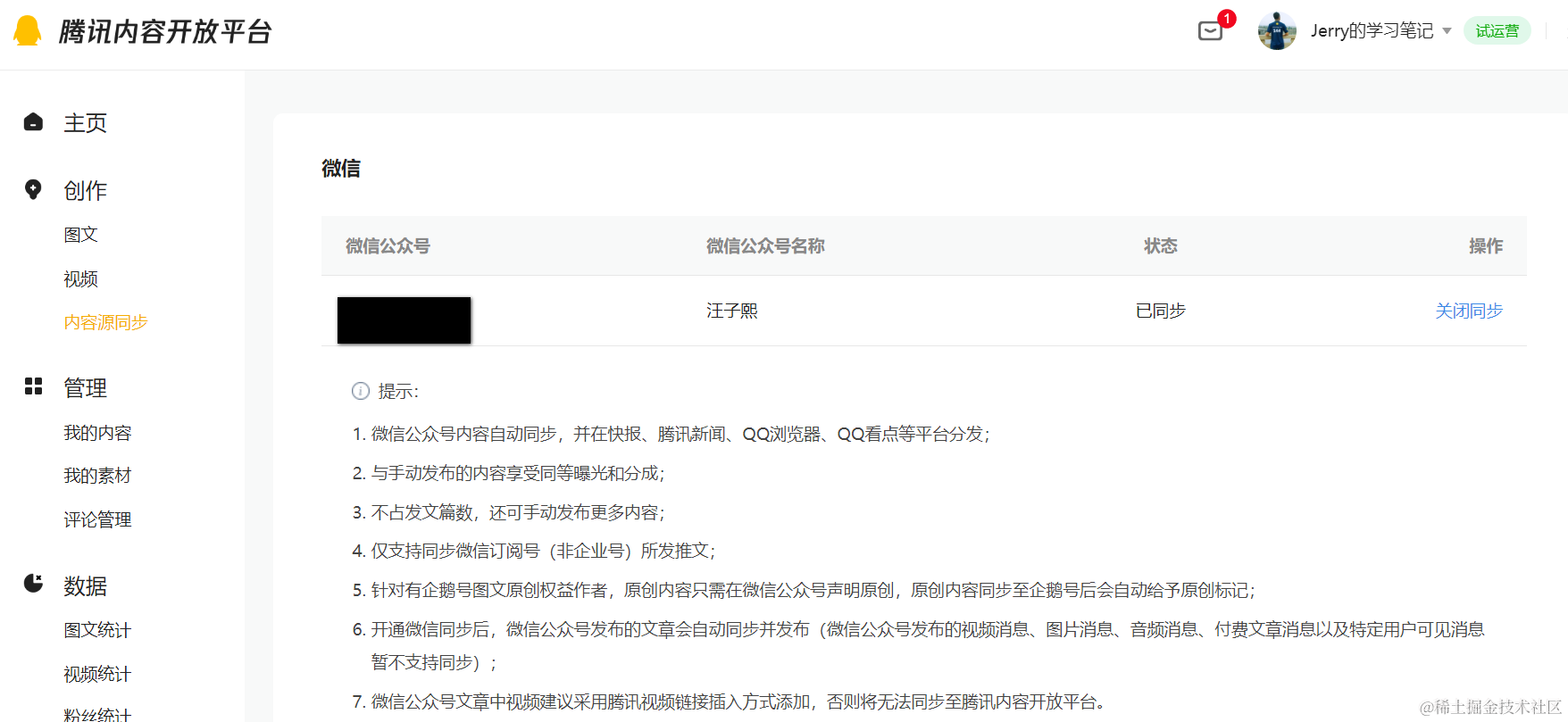Open 图文统计 page
The height and width of the screenshot is (722, 1568).
click(x=97, y=630)
